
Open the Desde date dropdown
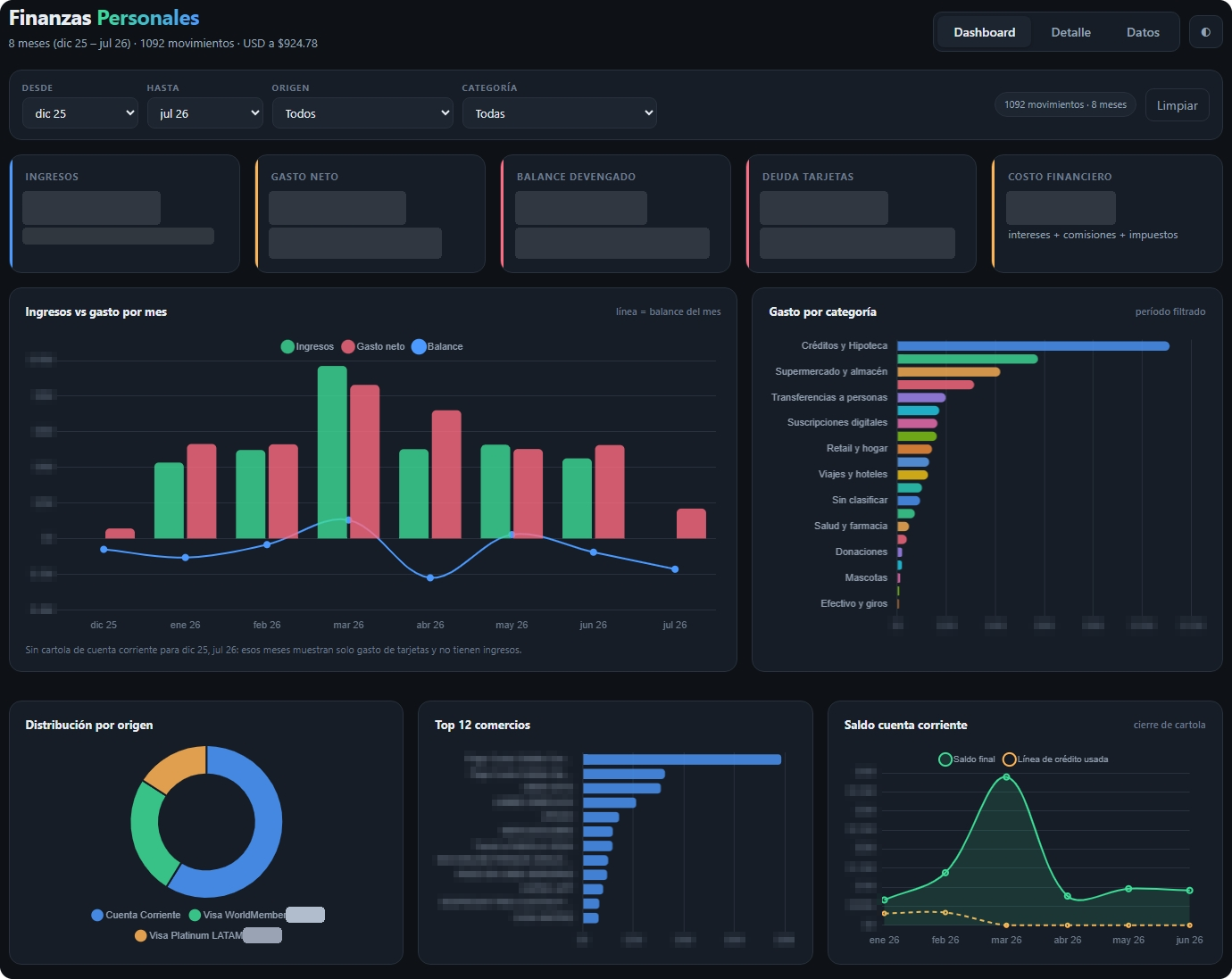80,113
